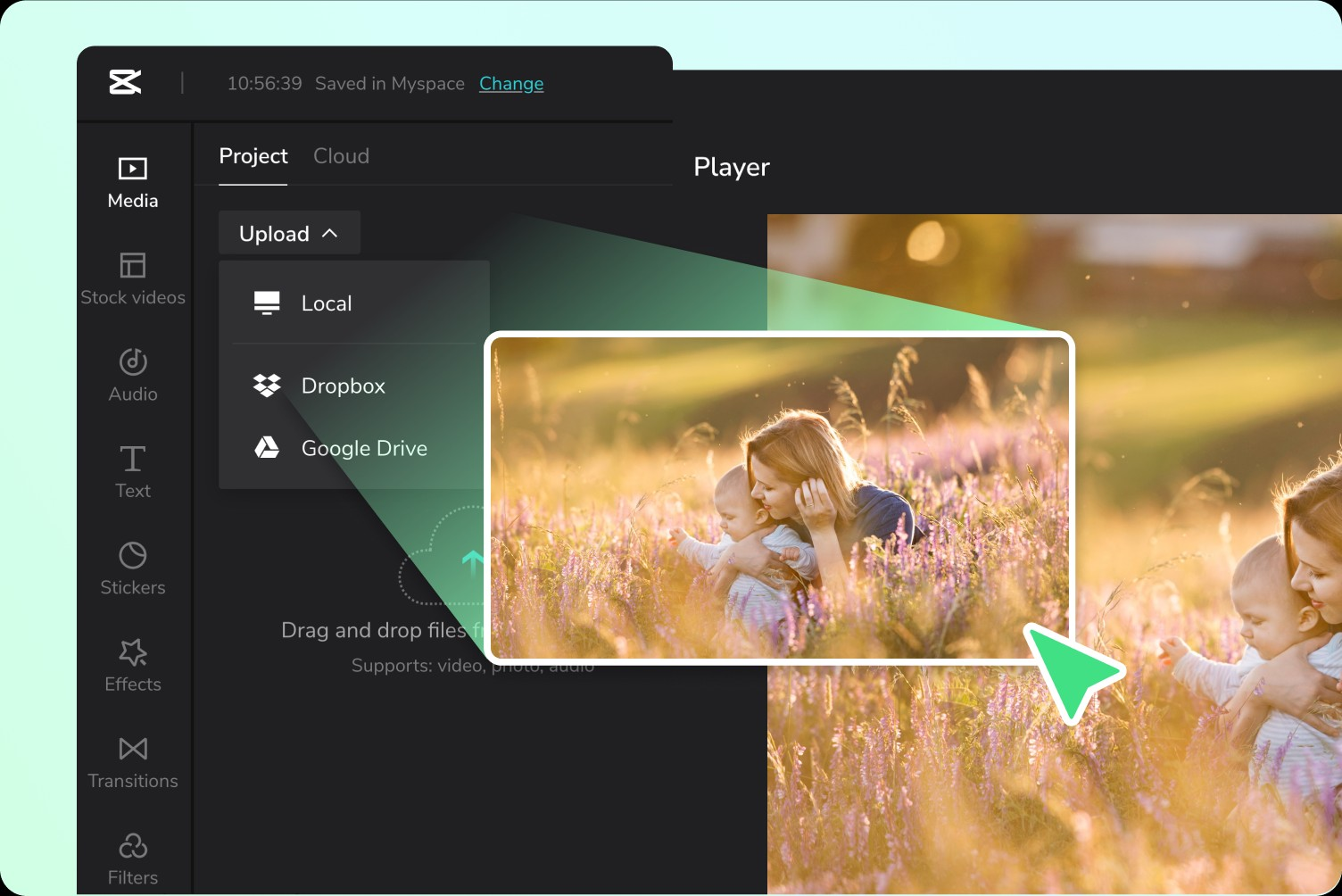Collapse the Upload dropdown
This screenshot has height=896, width=1342.
point(275,234)
